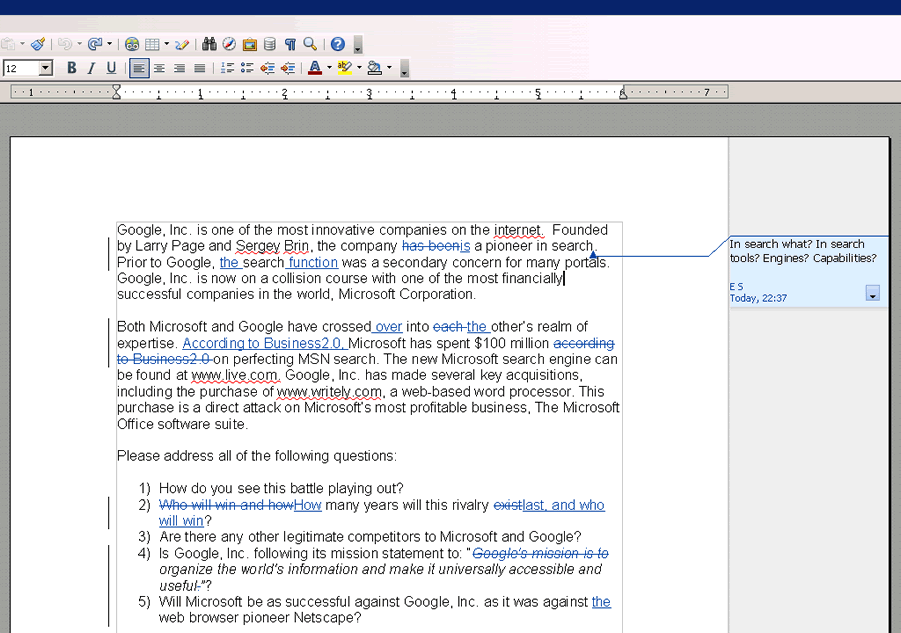Show the Draw Functions pencil icon
Screen dimensions: 901x633
tap(182, 44)
